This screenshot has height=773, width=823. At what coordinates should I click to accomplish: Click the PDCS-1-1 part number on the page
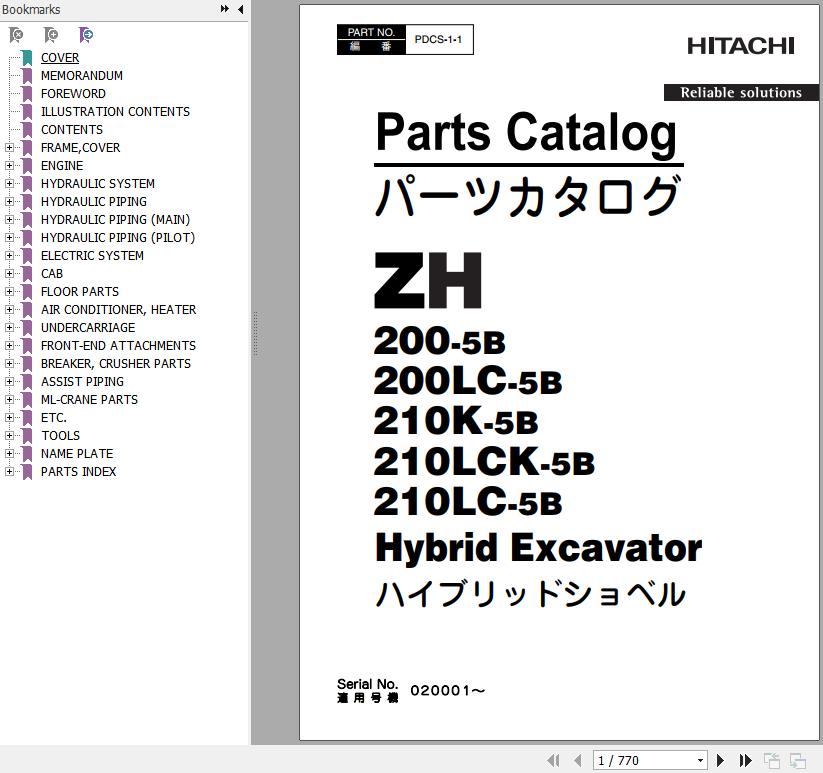pyautogui.click(x=438, y=39)
